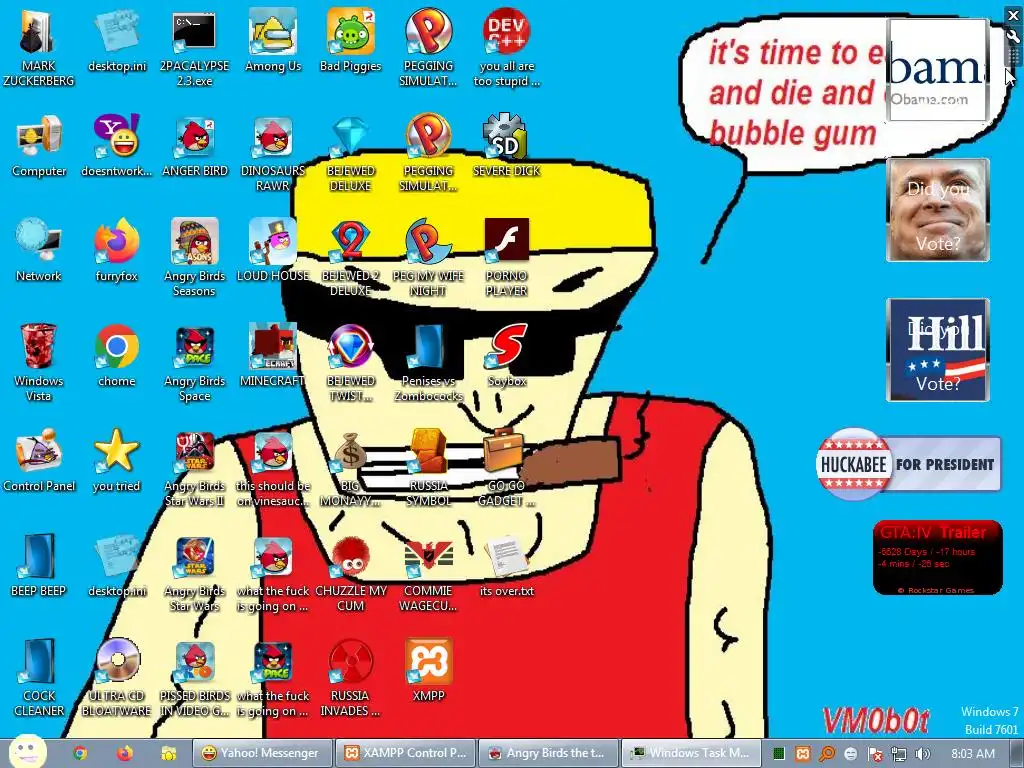Launch Chrome from the taskbar quick launch
Viewport: 1024px width, 768px height.
point(80,753)
